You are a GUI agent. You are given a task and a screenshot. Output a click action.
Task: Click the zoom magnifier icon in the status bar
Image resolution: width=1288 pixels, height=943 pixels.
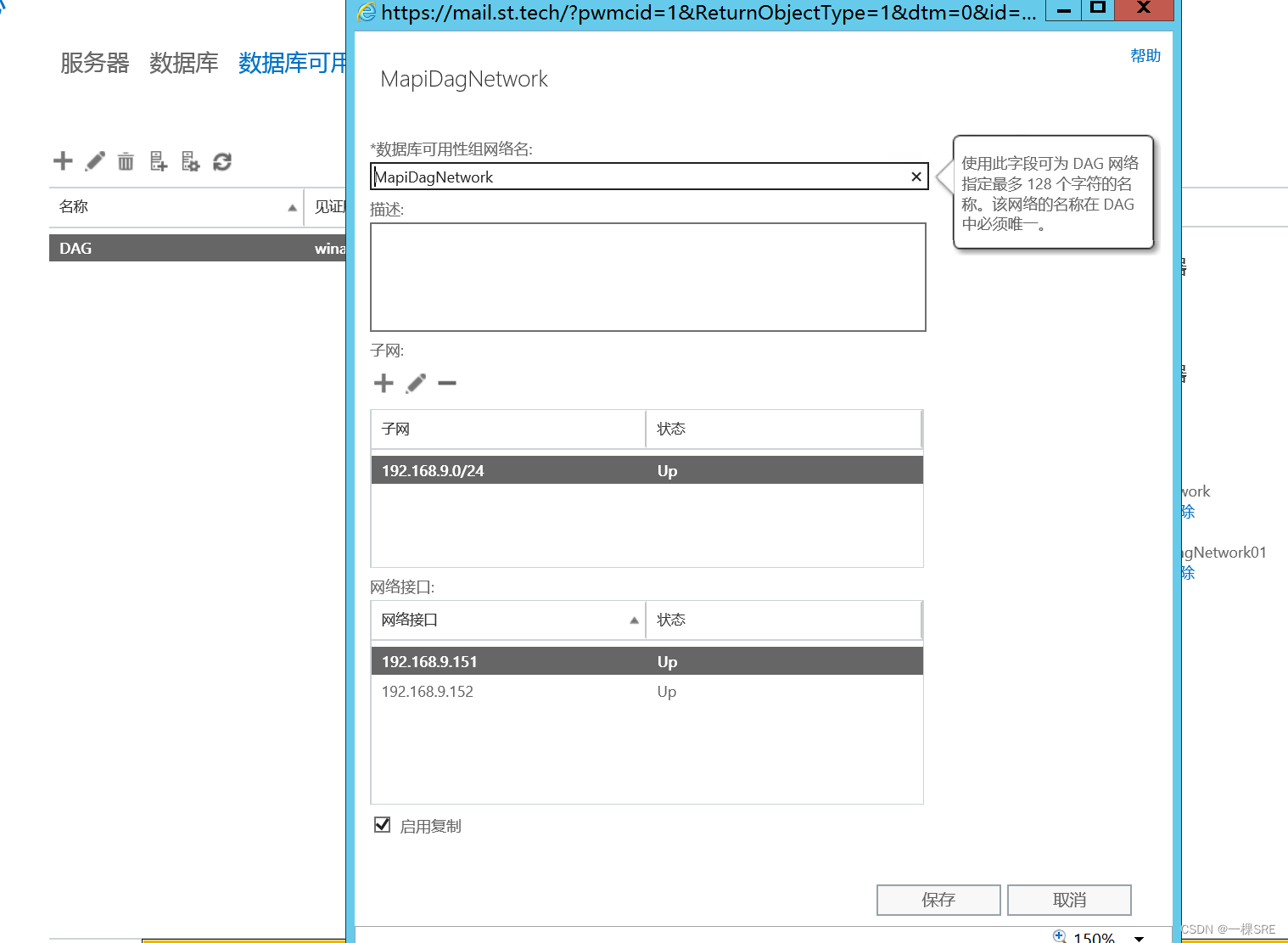[x=1059, y=936]
